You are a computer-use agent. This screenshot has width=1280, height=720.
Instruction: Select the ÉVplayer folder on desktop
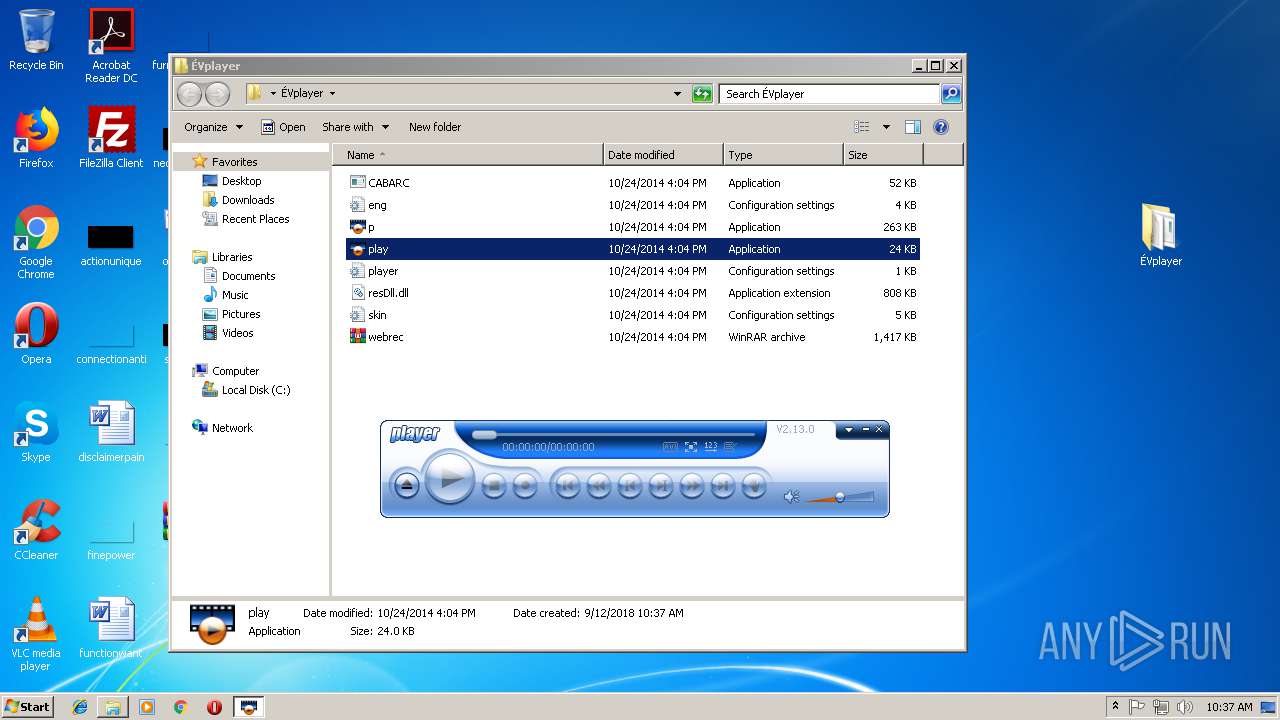point(1161,236)
